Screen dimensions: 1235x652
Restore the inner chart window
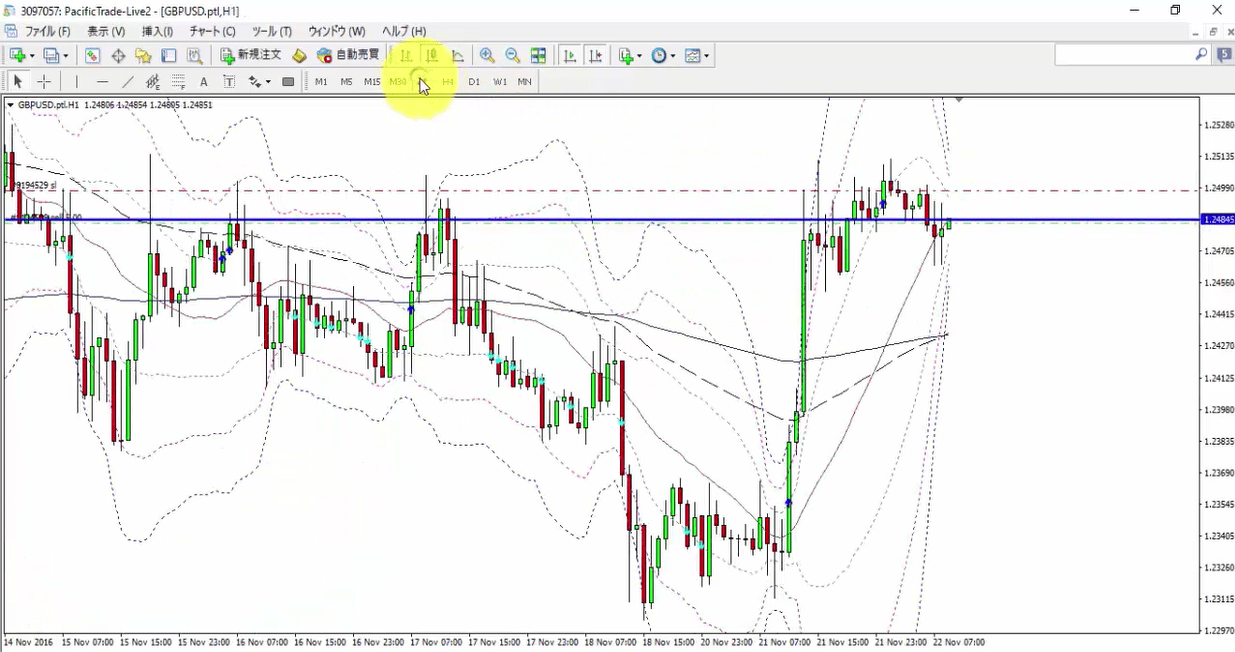[x=1213, y=32]
